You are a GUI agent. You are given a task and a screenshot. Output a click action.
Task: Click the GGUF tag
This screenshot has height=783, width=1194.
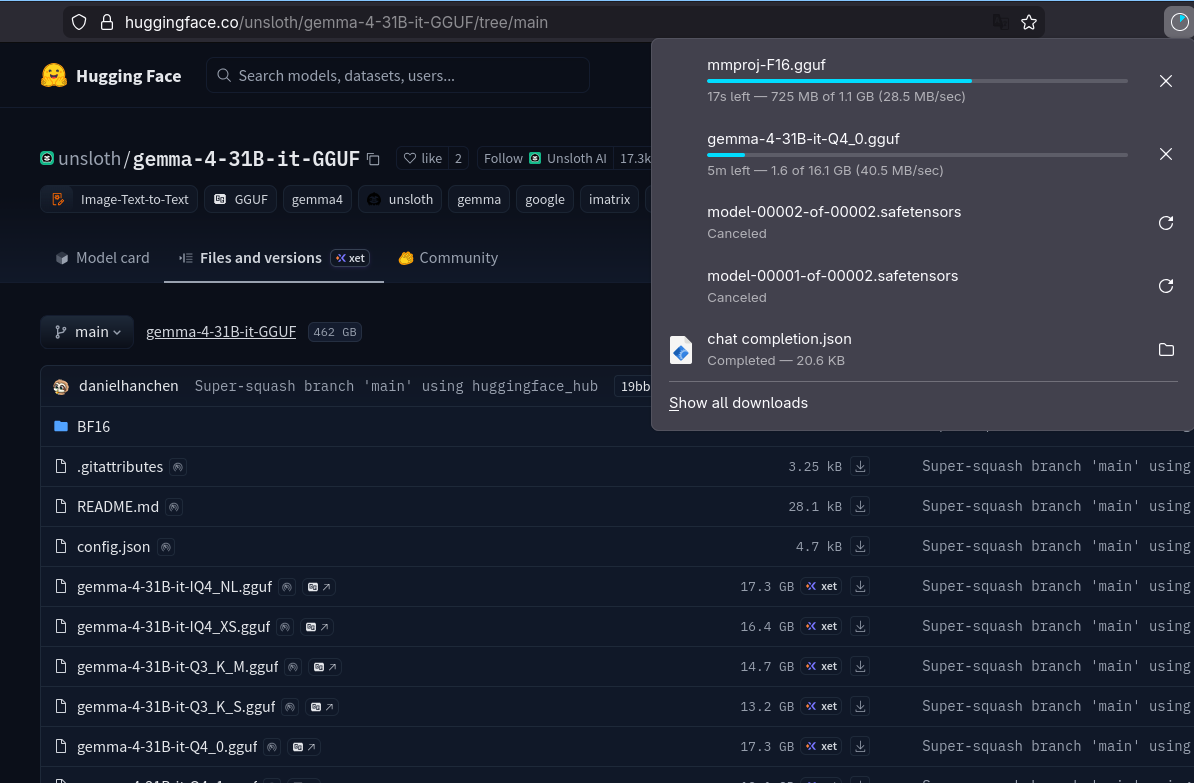[241, 200]
